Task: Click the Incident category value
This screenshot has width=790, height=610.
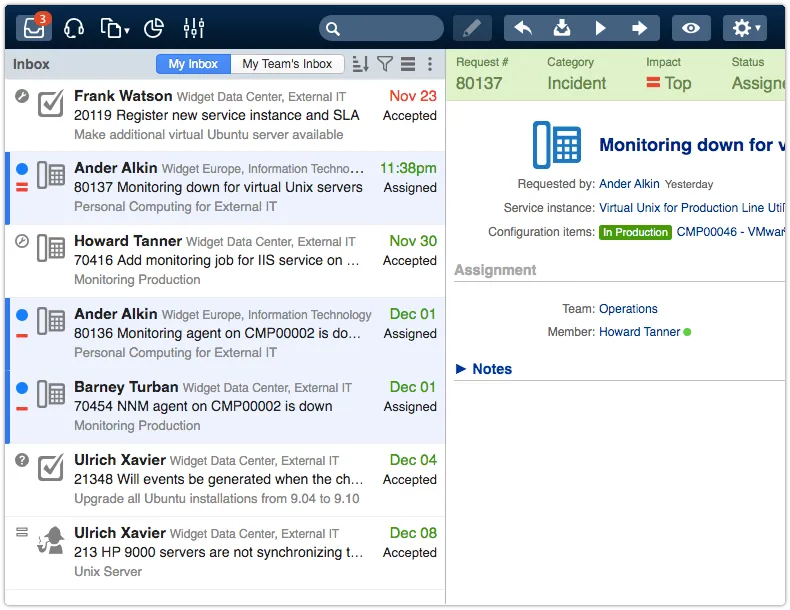Action: click(x=576, y=83)
